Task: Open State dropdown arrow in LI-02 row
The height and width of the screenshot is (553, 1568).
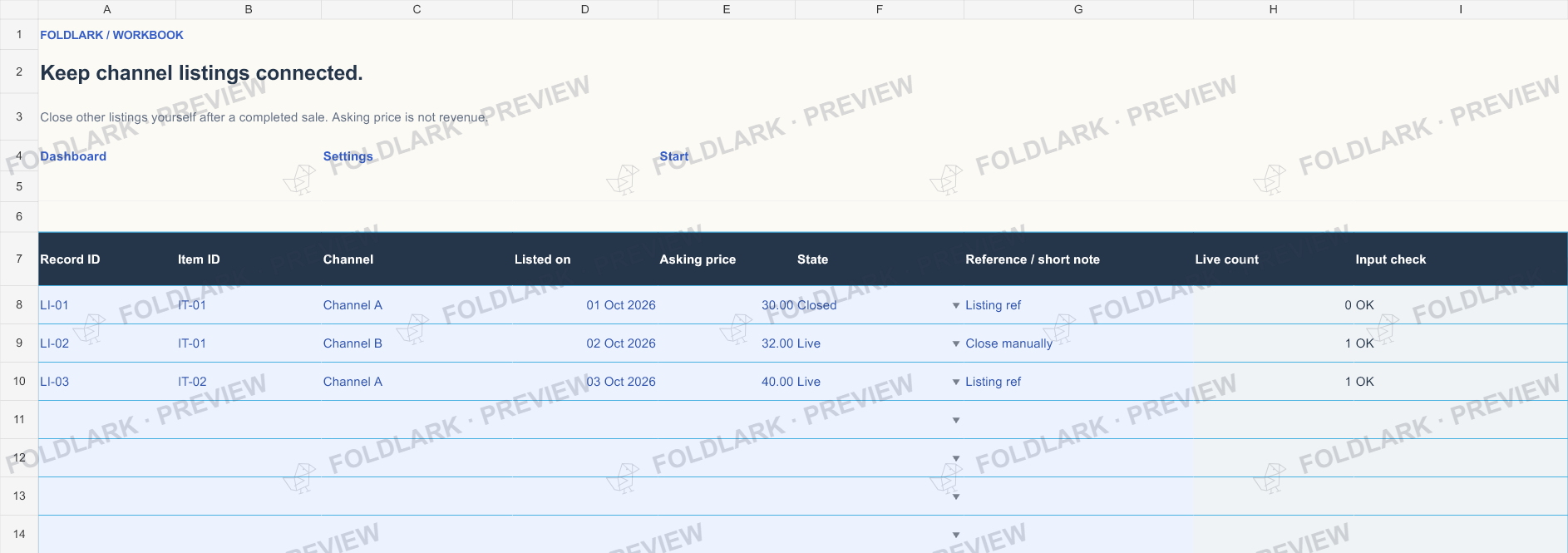Action: pos(956,344)
